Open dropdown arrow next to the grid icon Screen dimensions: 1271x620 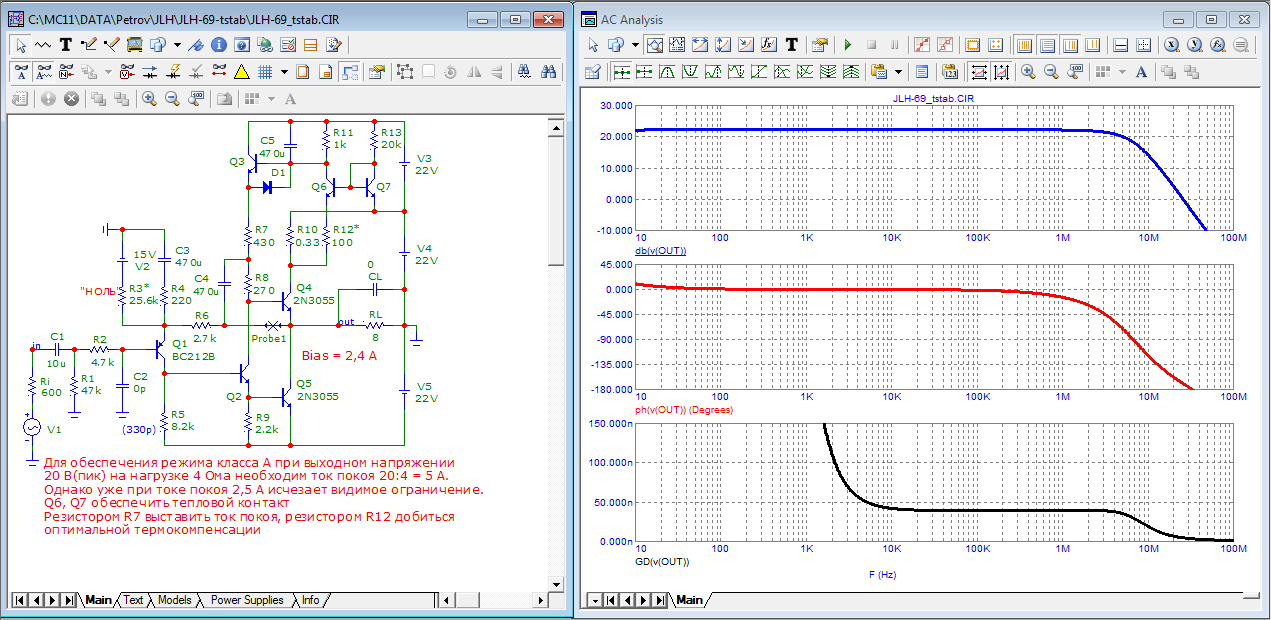[x=283, y=72]
